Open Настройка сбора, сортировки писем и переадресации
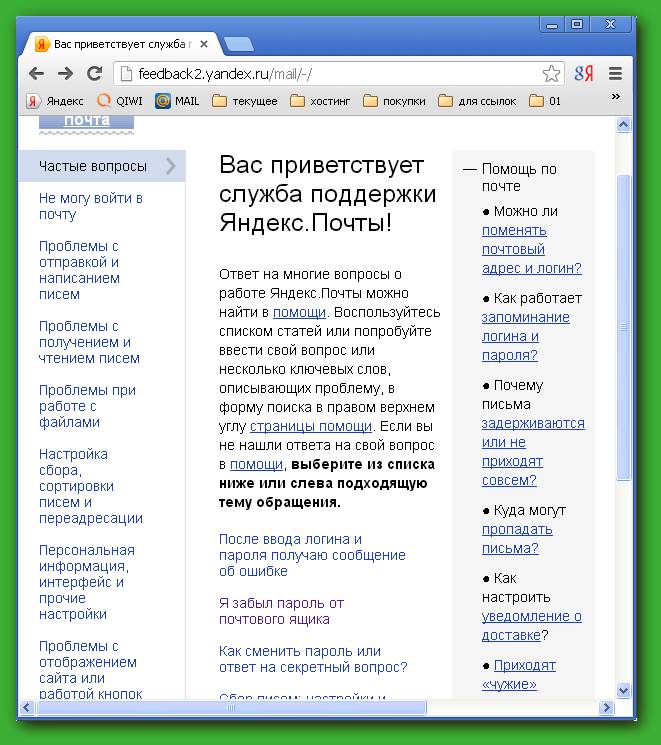The height and width of the screenshot is (745, 661). click(91, 486)
